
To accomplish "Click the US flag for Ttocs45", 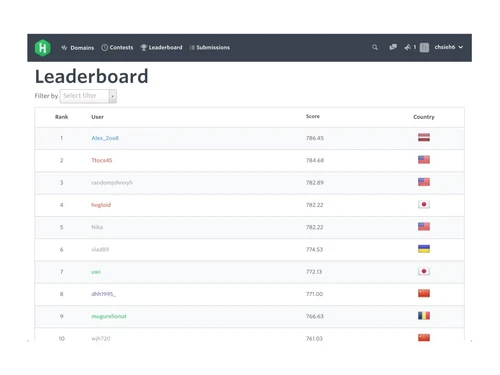I will [x=424, y=160].
